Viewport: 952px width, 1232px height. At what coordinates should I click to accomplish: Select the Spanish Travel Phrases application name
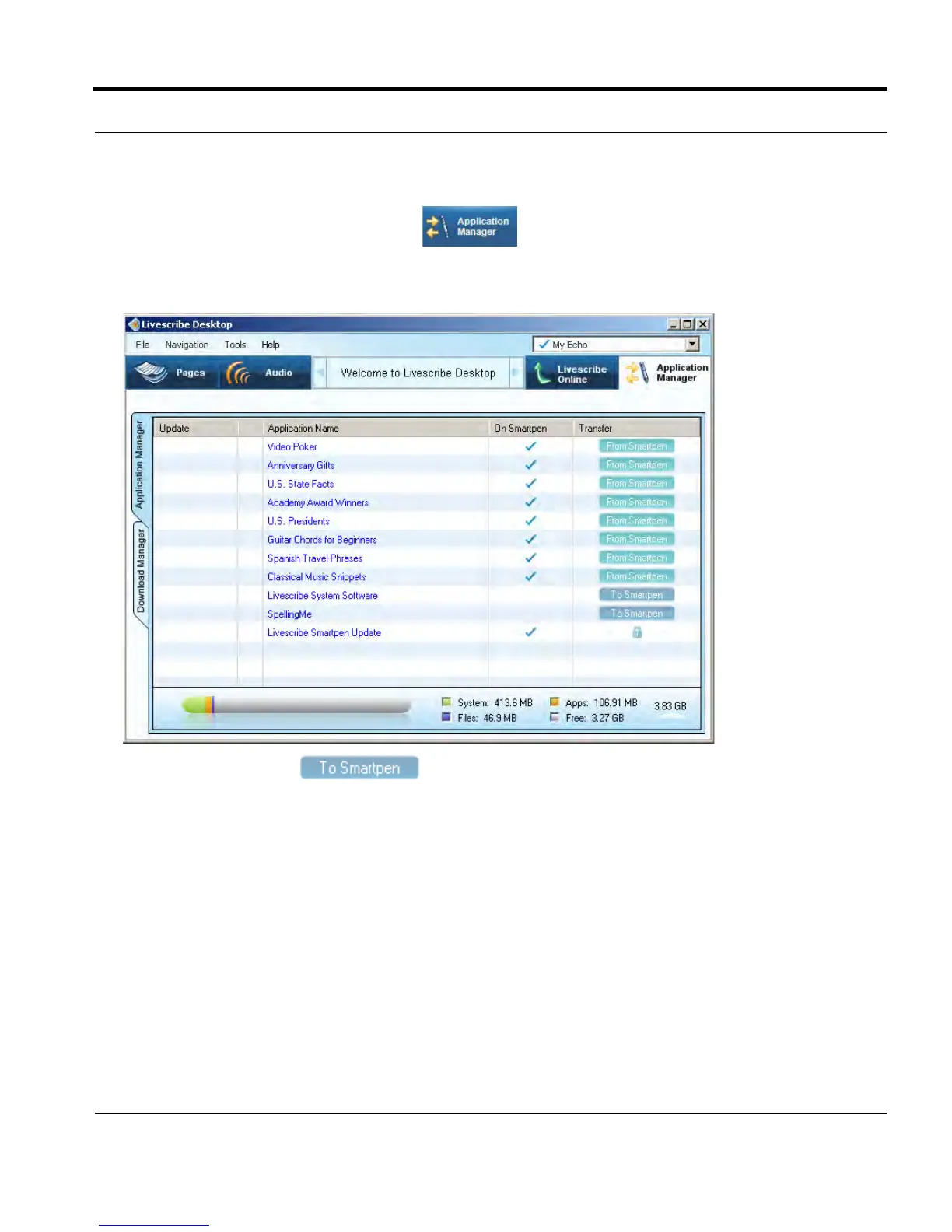[x=315, y=558]
